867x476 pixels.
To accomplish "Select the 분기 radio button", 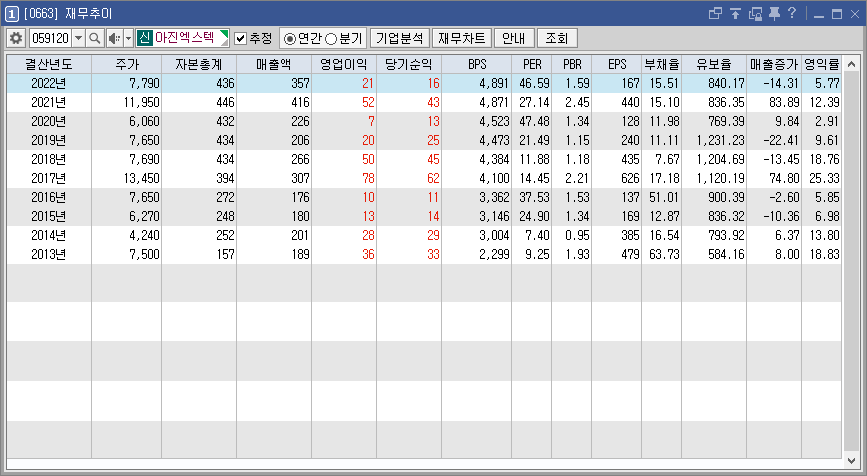I will coord(331,39).
